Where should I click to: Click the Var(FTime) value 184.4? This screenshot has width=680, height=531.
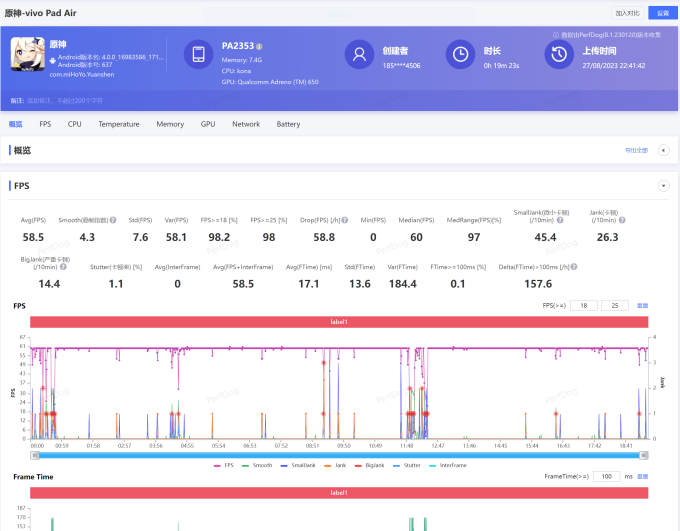point(403,284)
